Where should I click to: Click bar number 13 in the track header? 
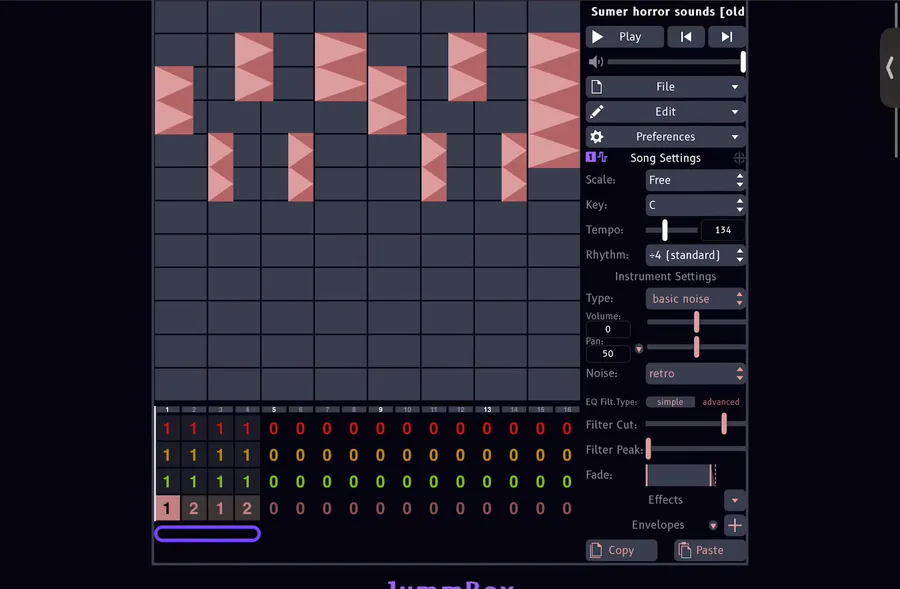click(x=487, y=410)
